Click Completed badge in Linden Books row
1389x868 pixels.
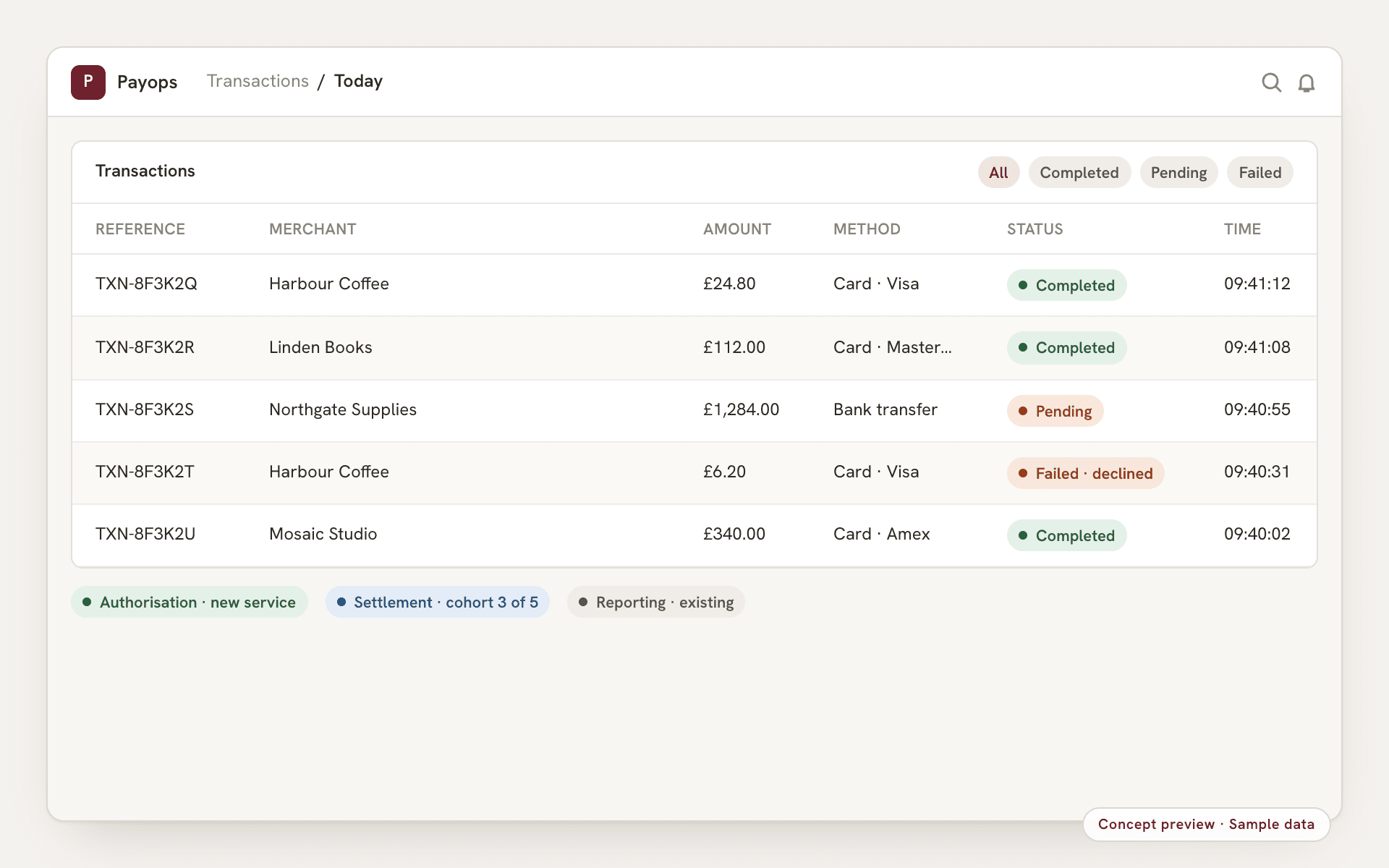click(1066, 347)
